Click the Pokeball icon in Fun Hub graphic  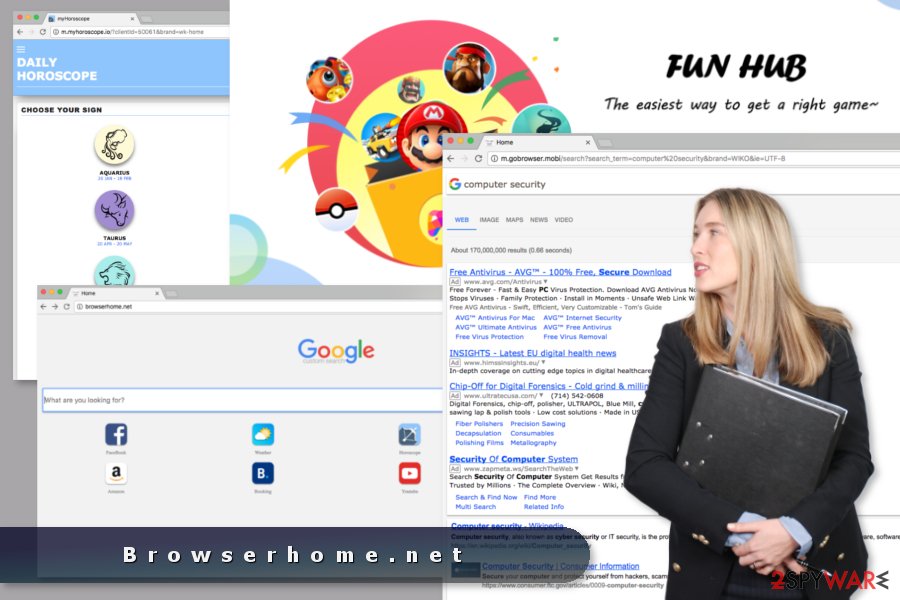coord(336,209)
